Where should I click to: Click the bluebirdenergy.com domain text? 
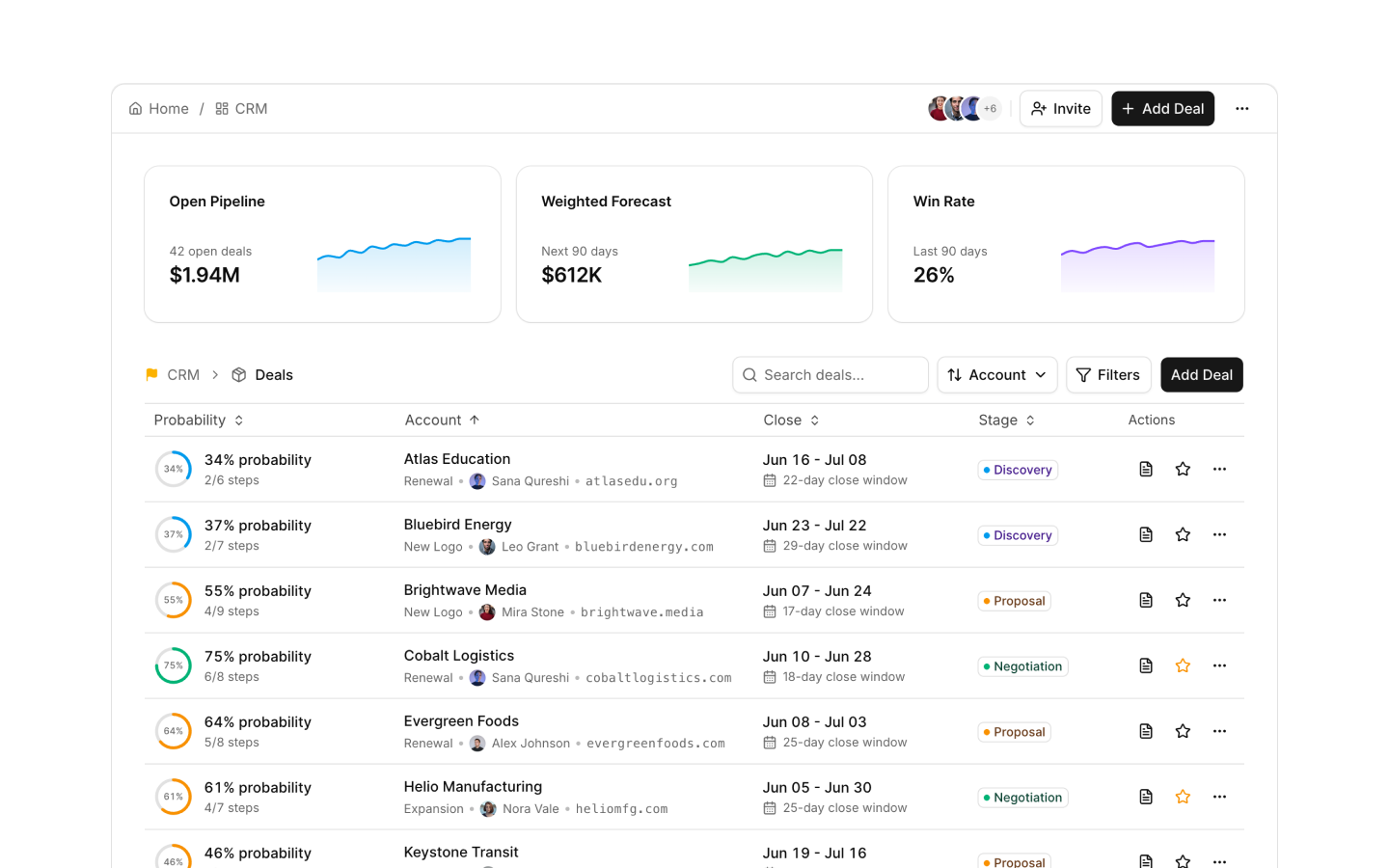tap(644, 547)
